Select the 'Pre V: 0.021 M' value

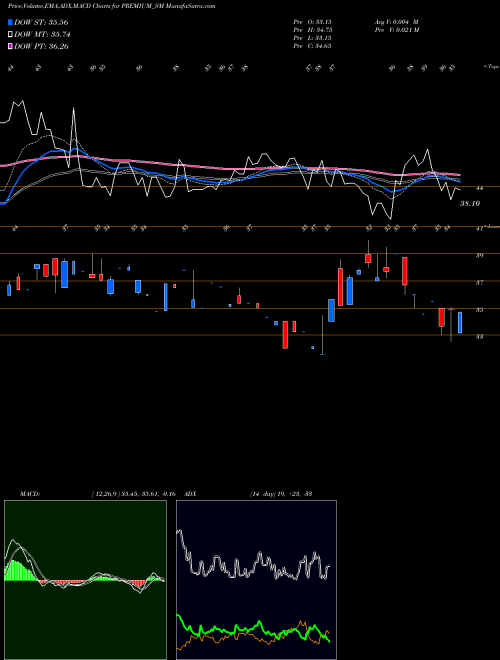[x=396, y=30]
